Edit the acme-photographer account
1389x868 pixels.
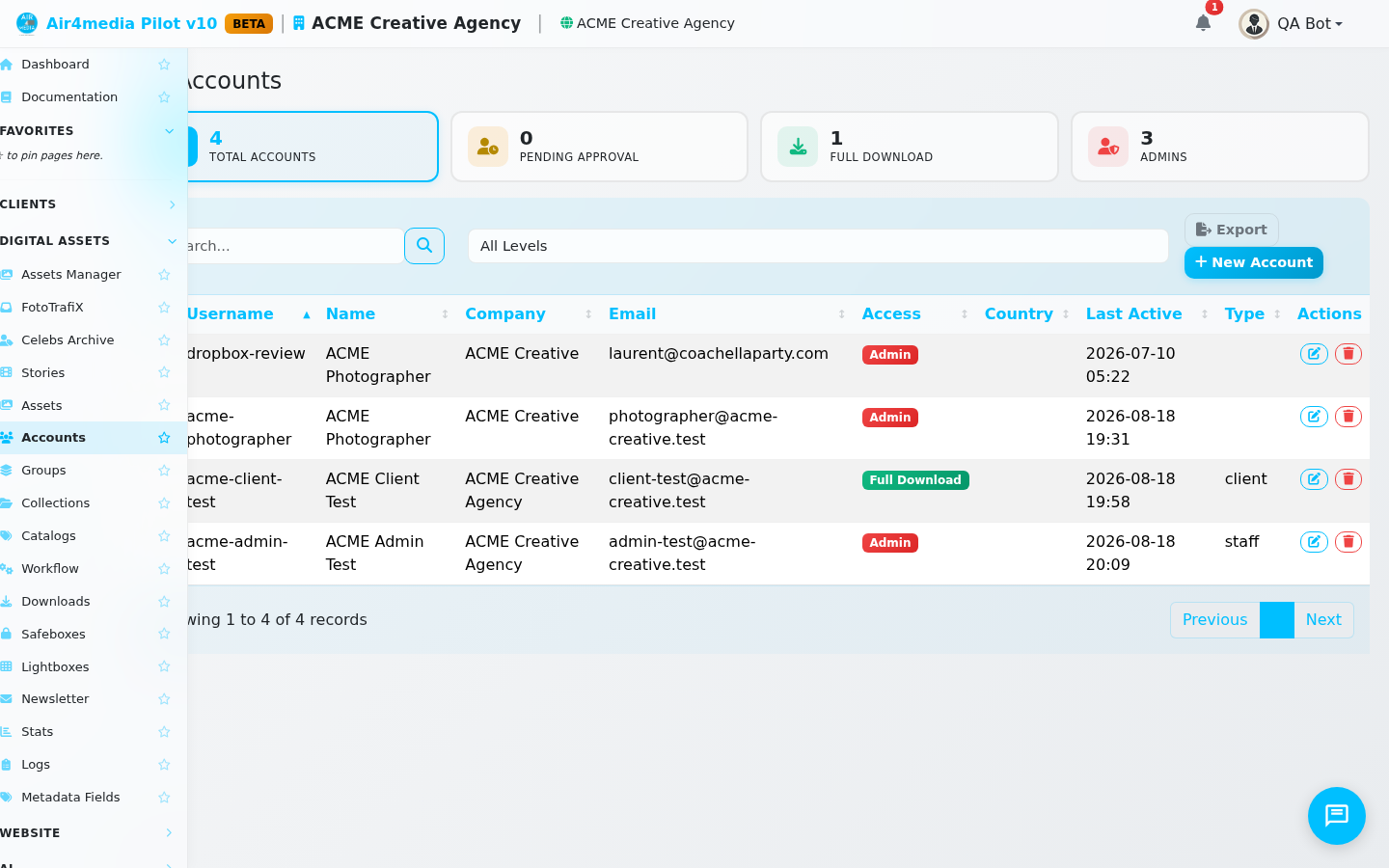coord(1314,417)
